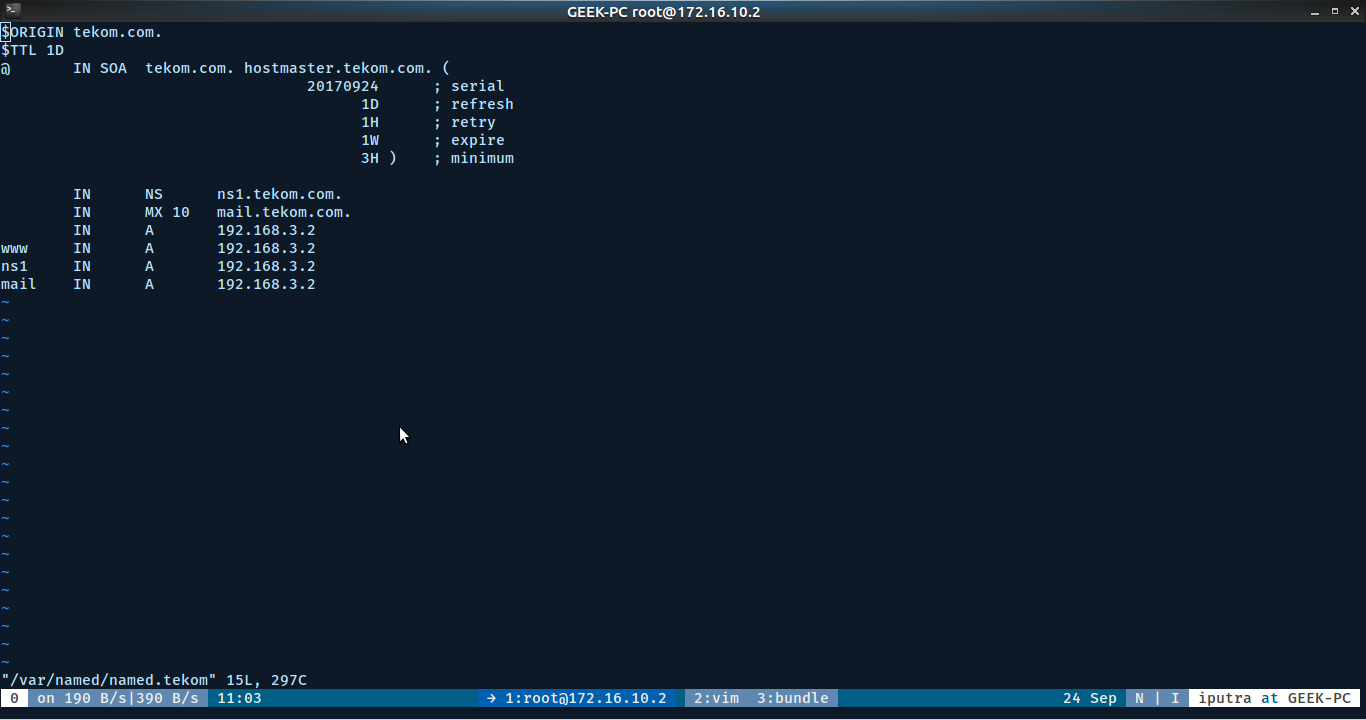Click the 3H ) minimum value
This screenshot has height=720, width=1366.
(x=379, y=158)
